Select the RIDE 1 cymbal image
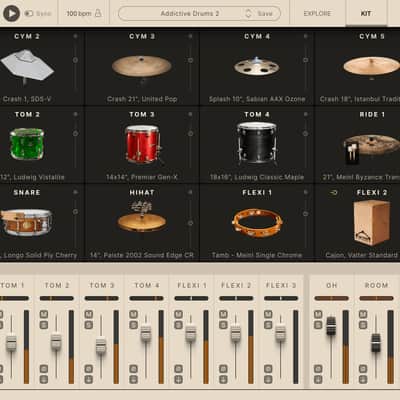 [372, 148]
